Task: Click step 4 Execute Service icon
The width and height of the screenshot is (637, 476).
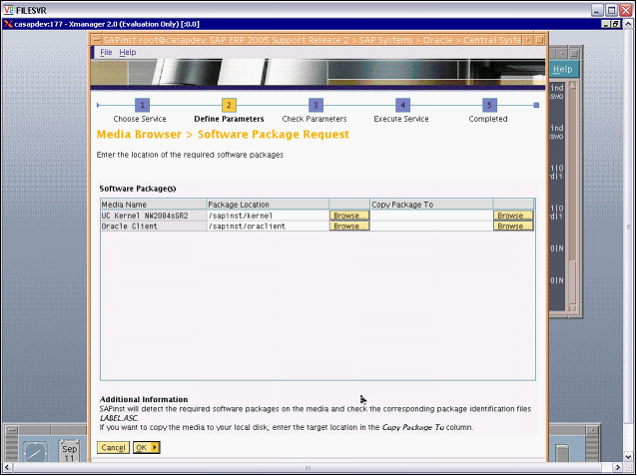Action: (402, 104)
